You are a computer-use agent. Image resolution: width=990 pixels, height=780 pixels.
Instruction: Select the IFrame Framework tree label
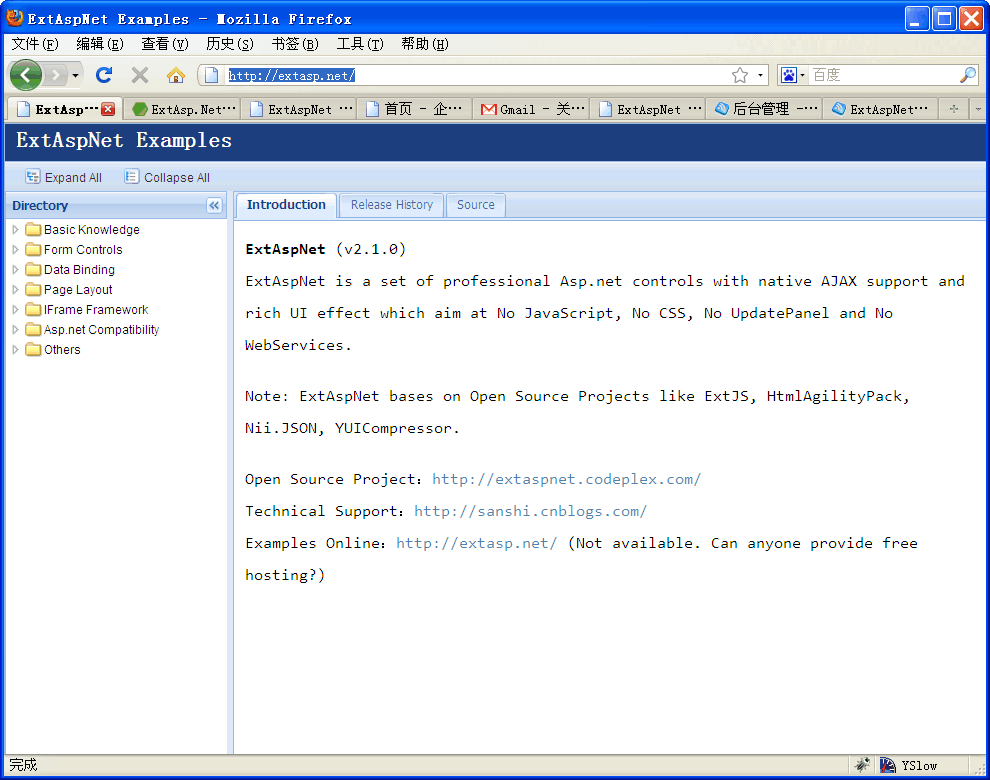click(x=96, y=309)
